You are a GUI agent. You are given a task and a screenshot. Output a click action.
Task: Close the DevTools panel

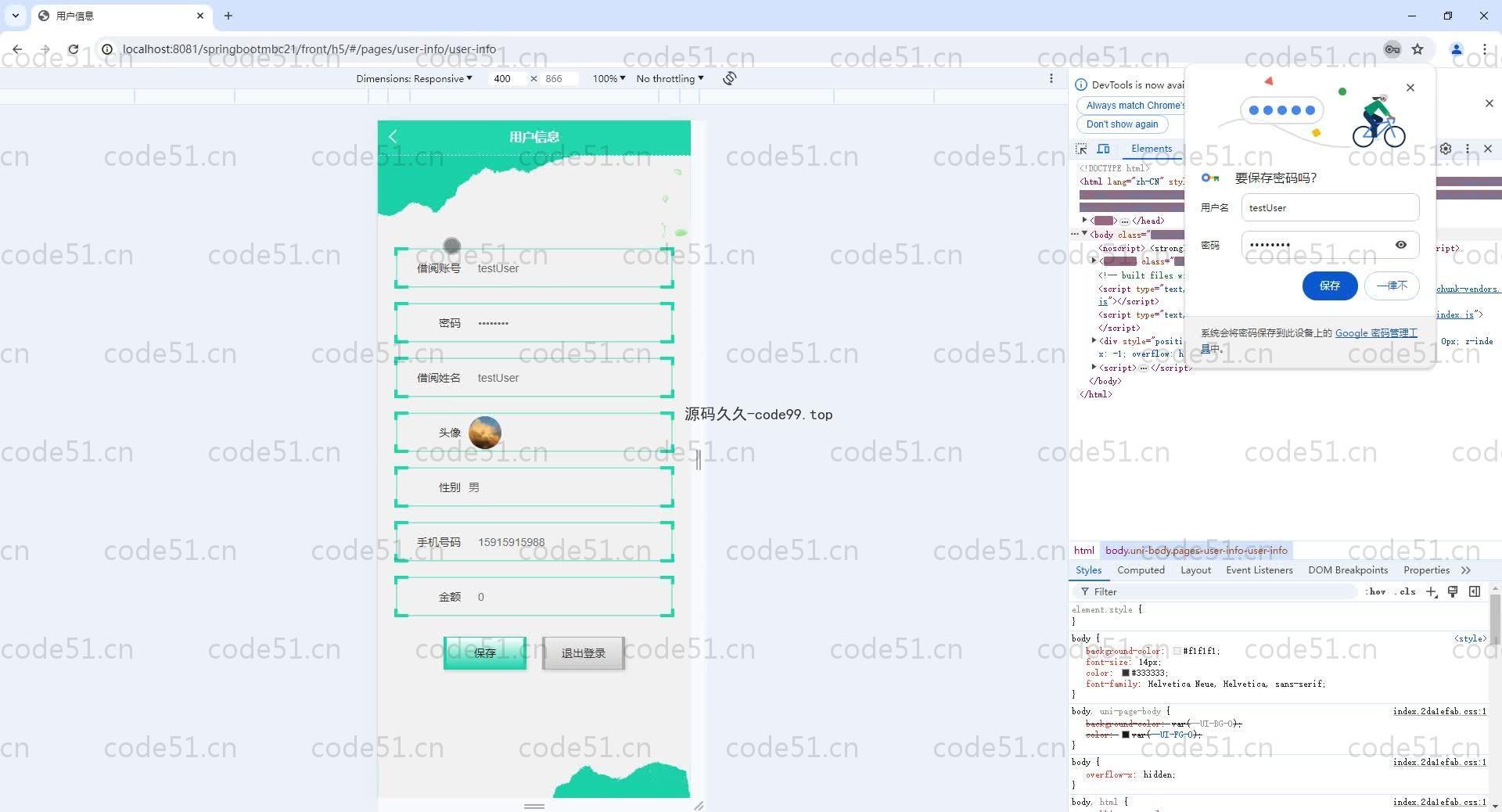tap(1488, 149)
